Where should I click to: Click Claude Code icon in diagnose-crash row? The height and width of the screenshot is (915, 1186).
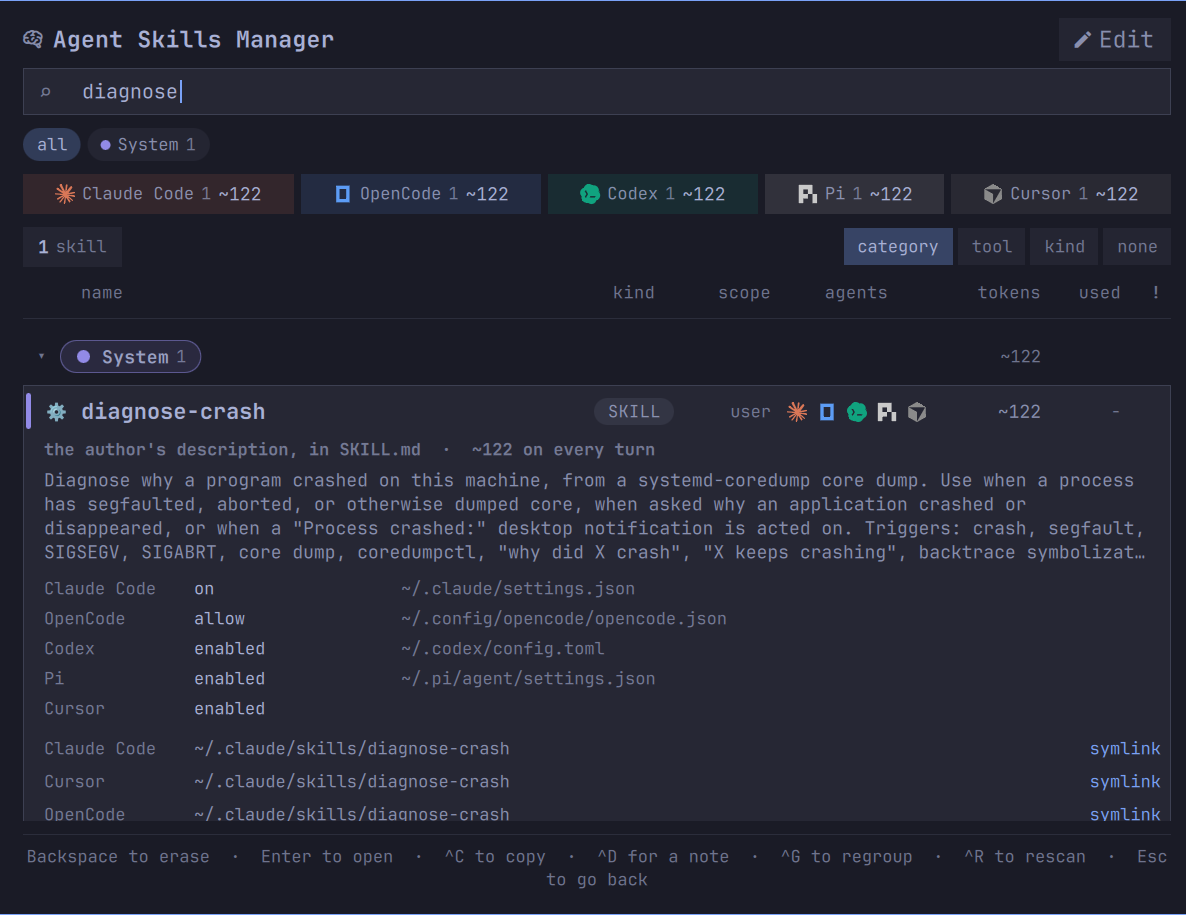coord(797,412)
